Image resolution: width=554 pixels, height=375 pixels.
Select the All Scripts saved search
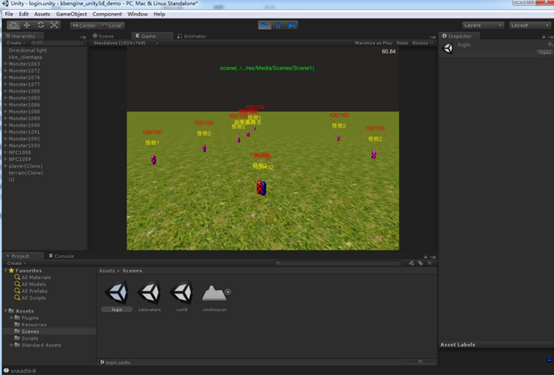30,298
